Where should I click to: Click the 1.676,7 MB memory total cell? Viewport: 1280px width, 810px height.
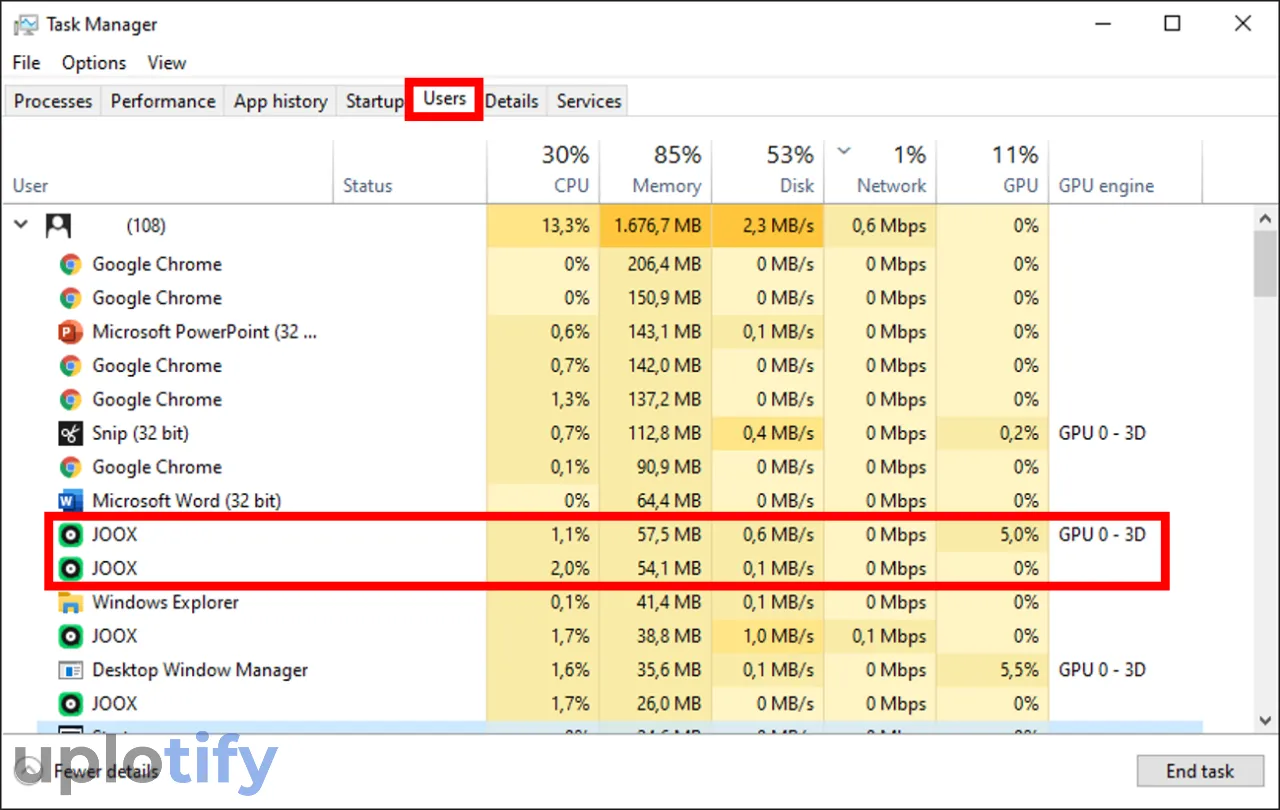pos(655,226)
